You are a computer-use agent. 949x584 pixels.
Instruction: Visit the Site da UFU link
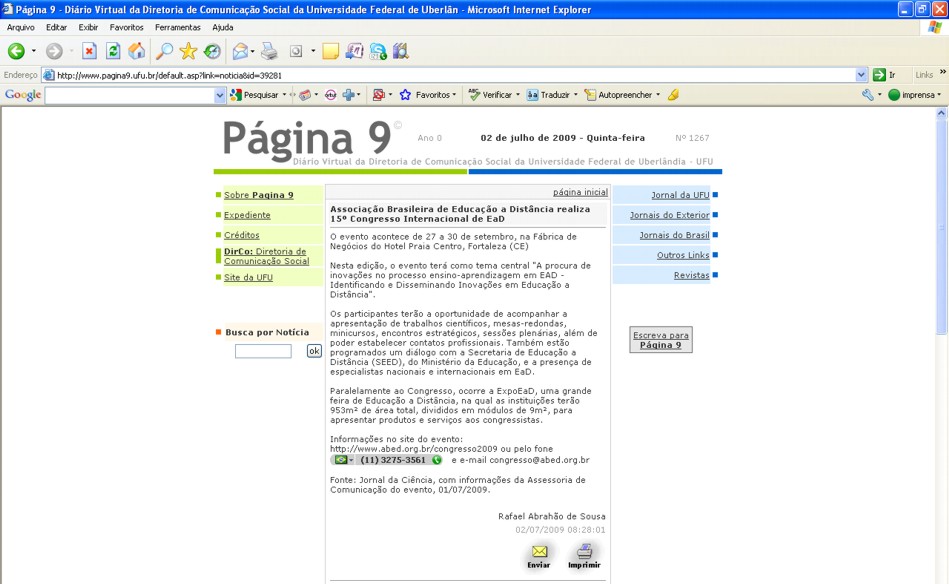point(248,277)
